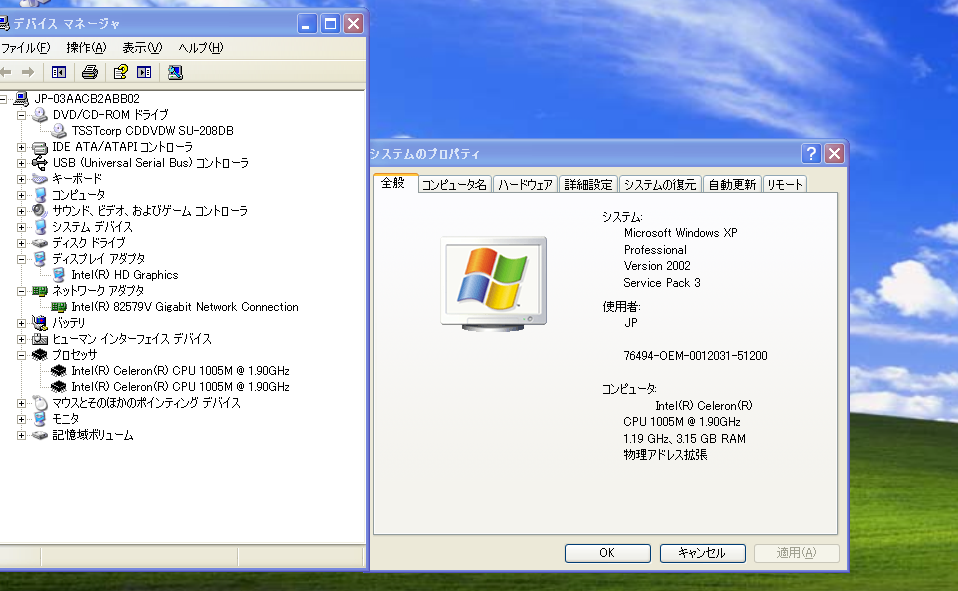This screenshot has width=958, height=591.
Task: Collapse the ネットワーク アダプタ node
Action: coord(21,291)
